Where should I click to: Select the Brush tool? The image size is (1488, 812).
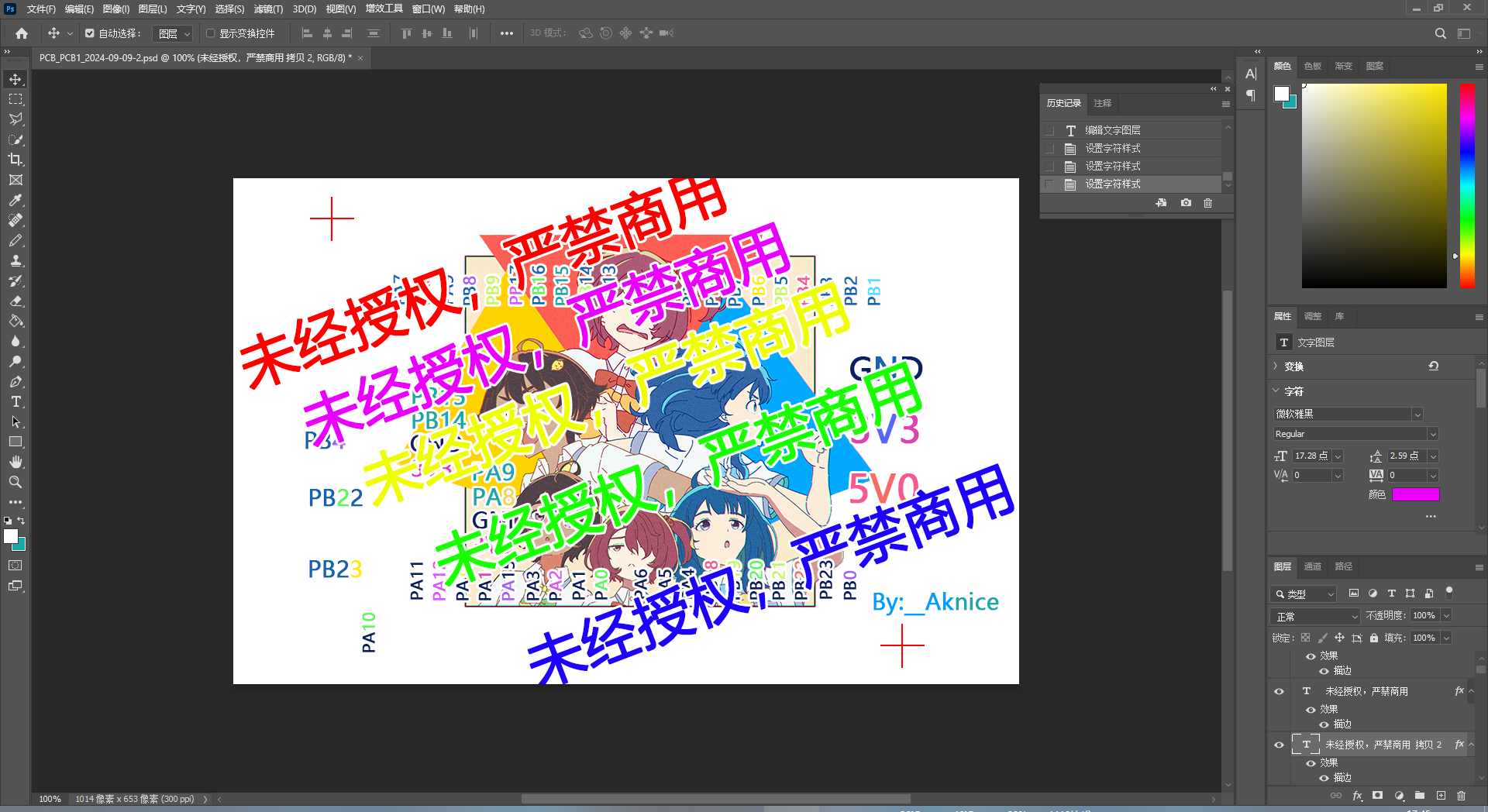pyautogui.click(x=15, y=240)
